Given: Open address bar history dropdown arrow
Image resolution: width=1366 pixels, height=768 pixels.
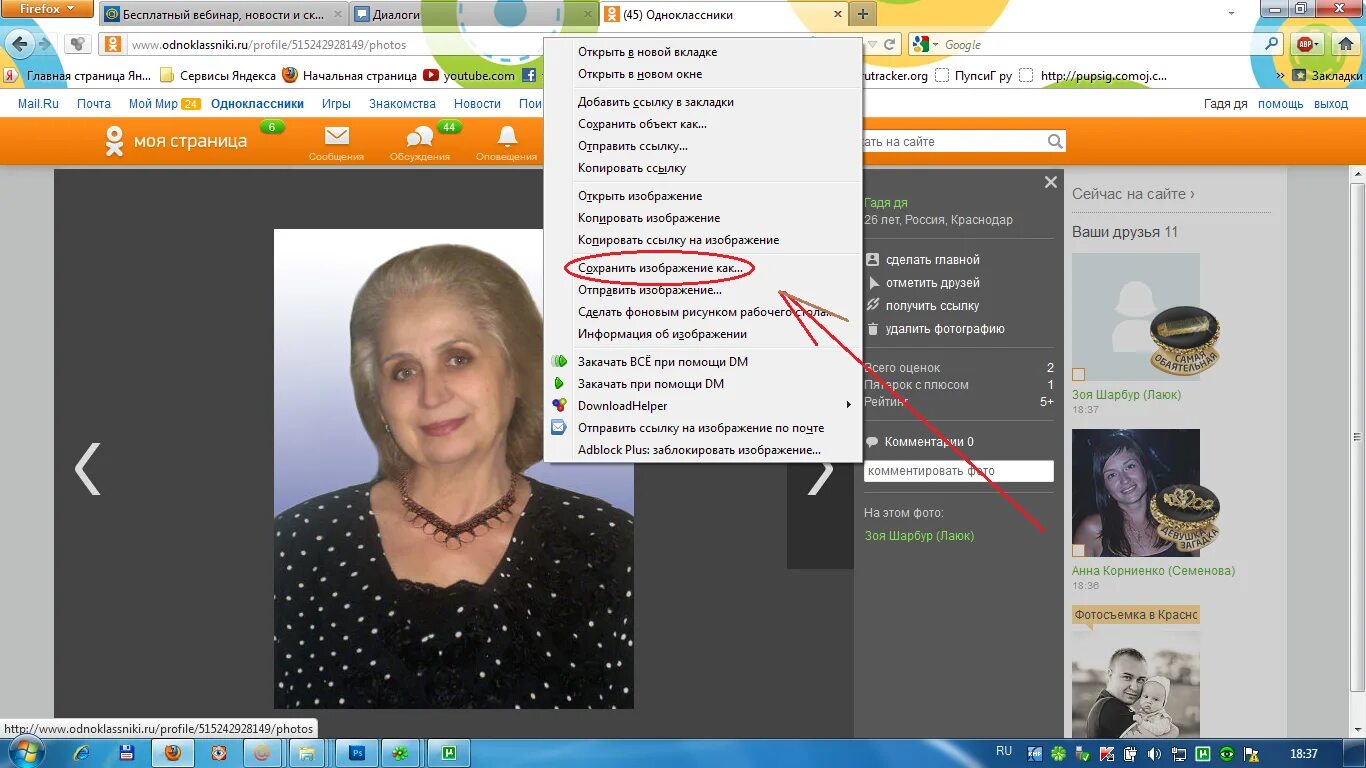Looking at the screenshot, I should [872, 45].
